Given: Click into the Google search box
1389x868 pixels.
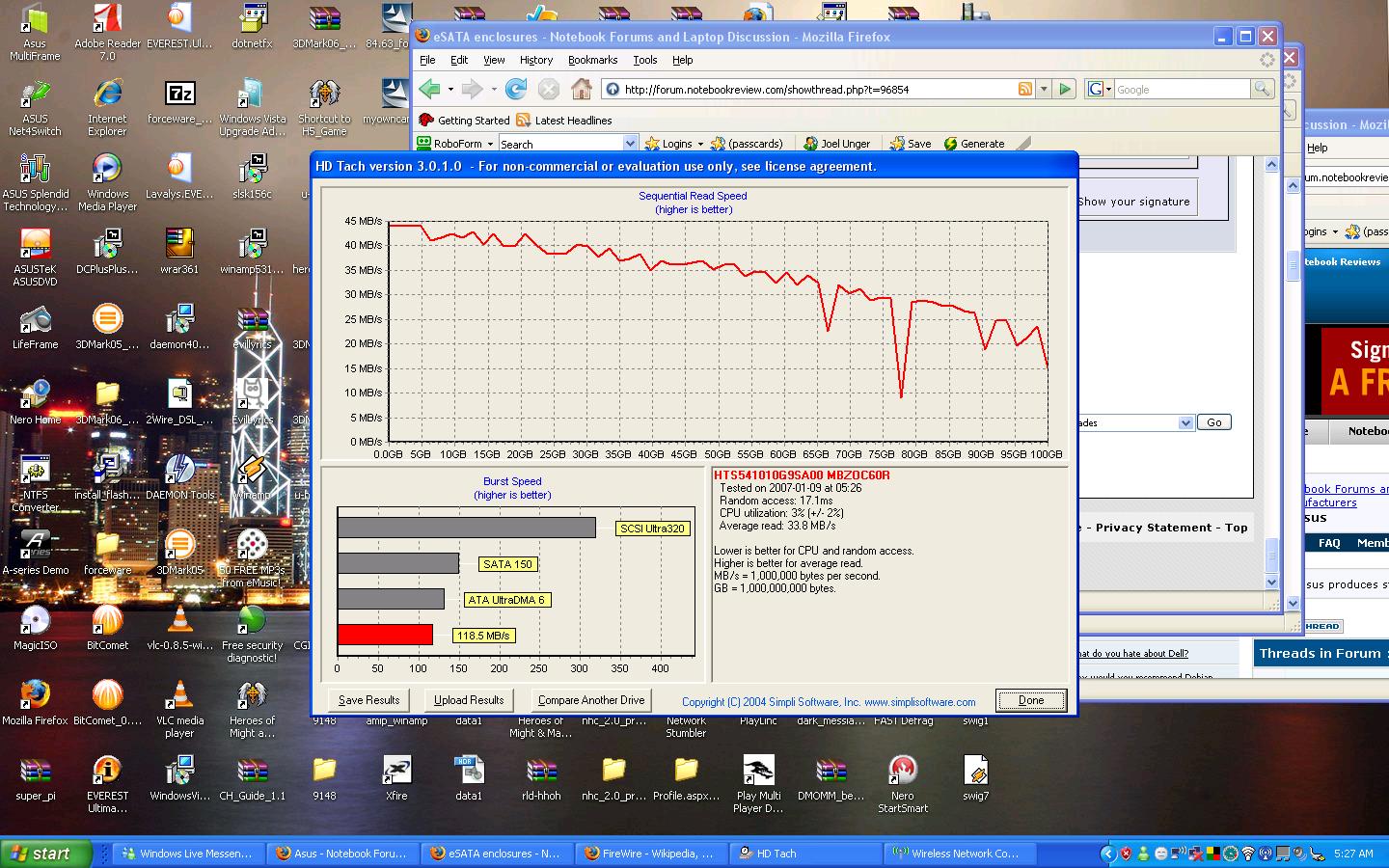Looking at the screenshot, I should click(x=1182, y=89).
